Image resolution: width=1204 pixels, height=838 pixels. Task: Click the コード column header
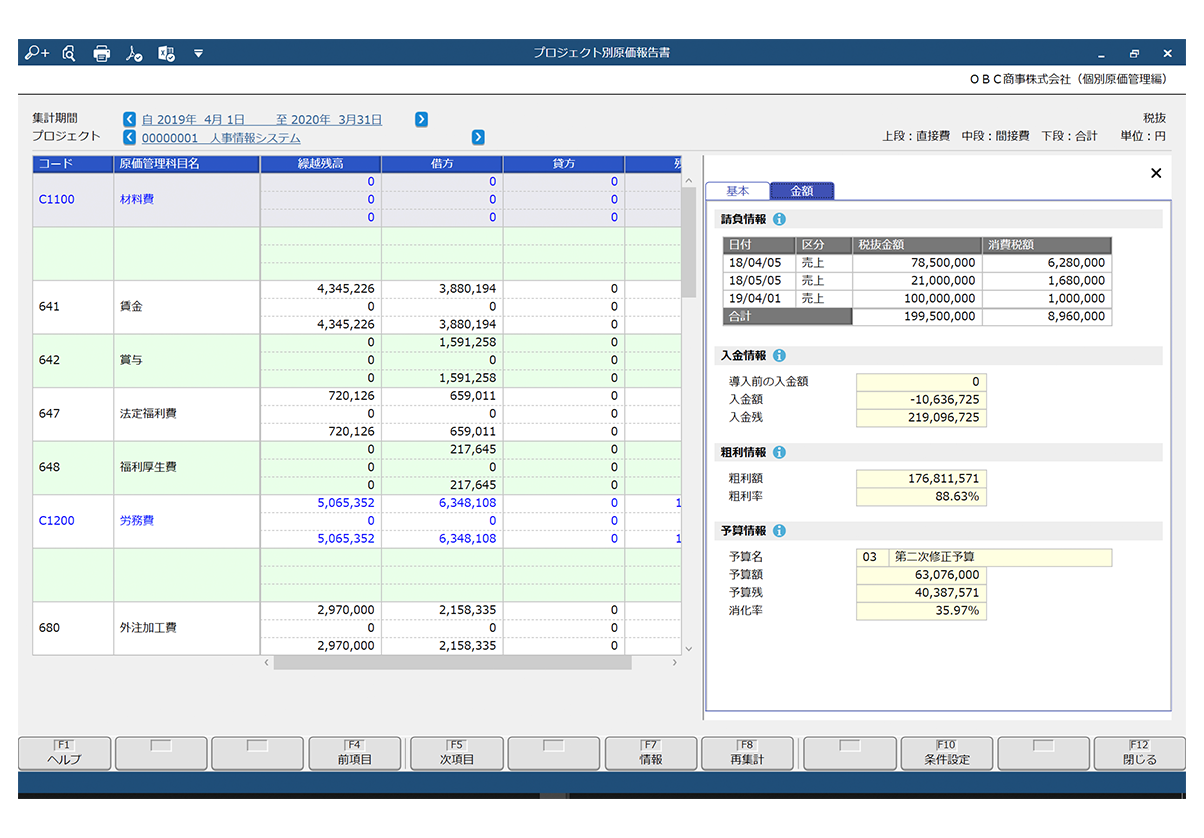pyautogui.click(x=73, y=164)
